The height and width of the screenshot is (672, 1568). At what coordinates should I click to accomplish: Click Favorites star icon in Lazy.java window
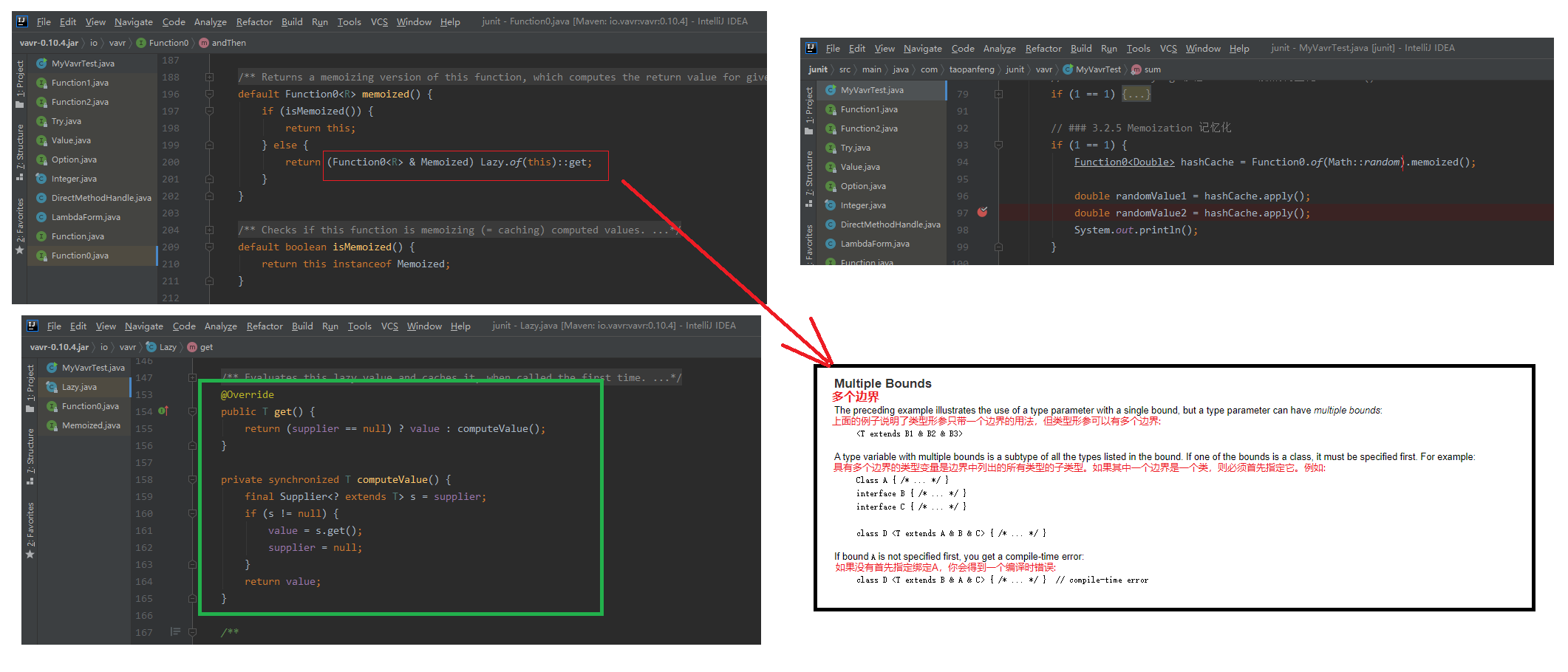click(30, 555)
